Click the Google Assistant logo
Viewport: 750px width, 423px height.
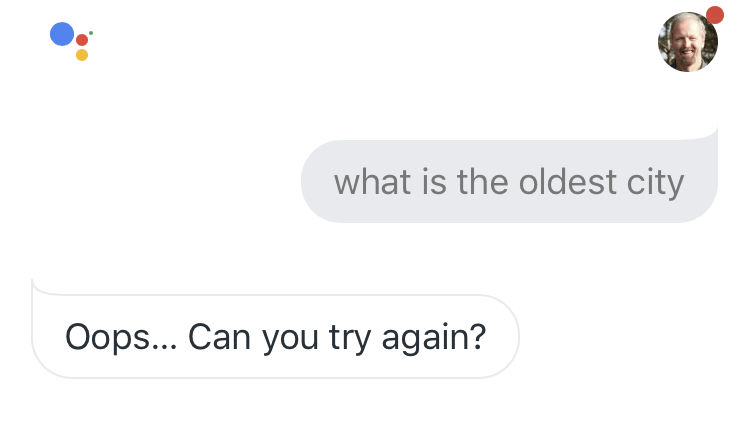[71, 40]
